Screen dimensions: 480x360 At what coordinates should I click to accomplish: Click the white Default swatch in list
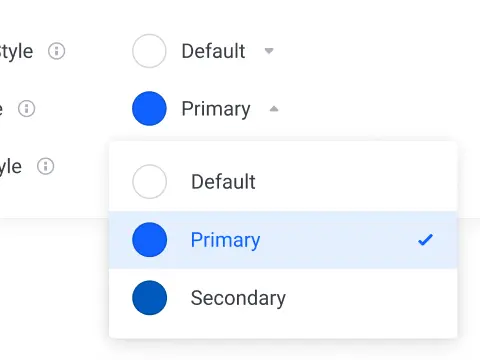point(149,182)
